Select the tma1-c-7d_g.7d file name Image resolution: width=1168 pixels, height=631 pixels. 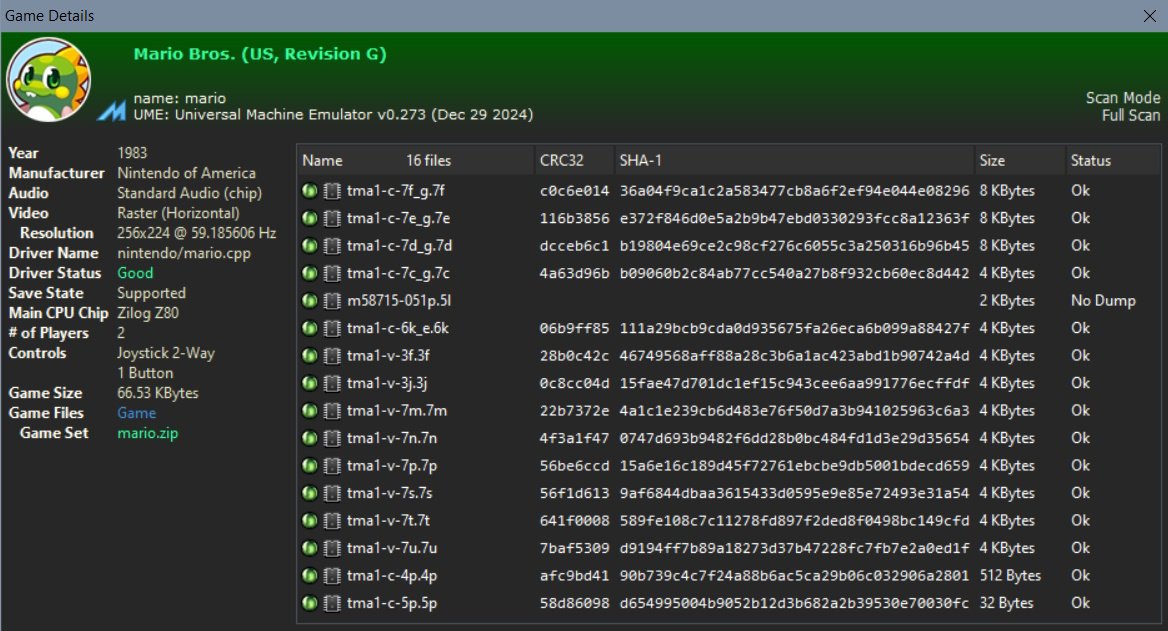coord(399,246)
